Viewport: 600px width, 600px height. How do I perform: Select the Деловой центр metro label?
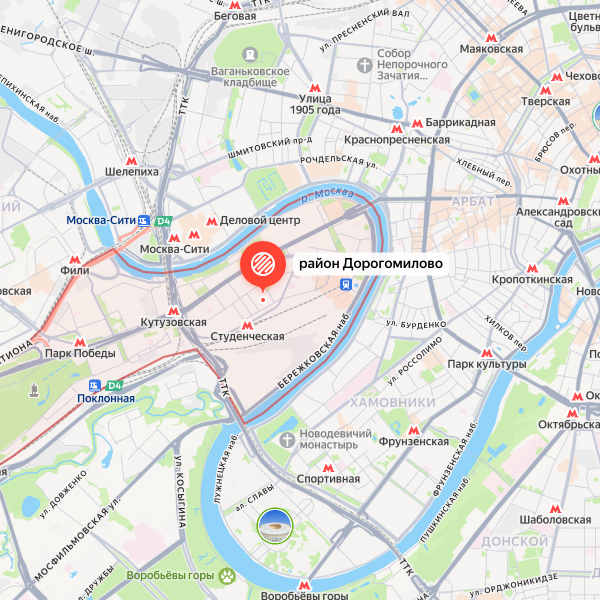coord(260,220)
